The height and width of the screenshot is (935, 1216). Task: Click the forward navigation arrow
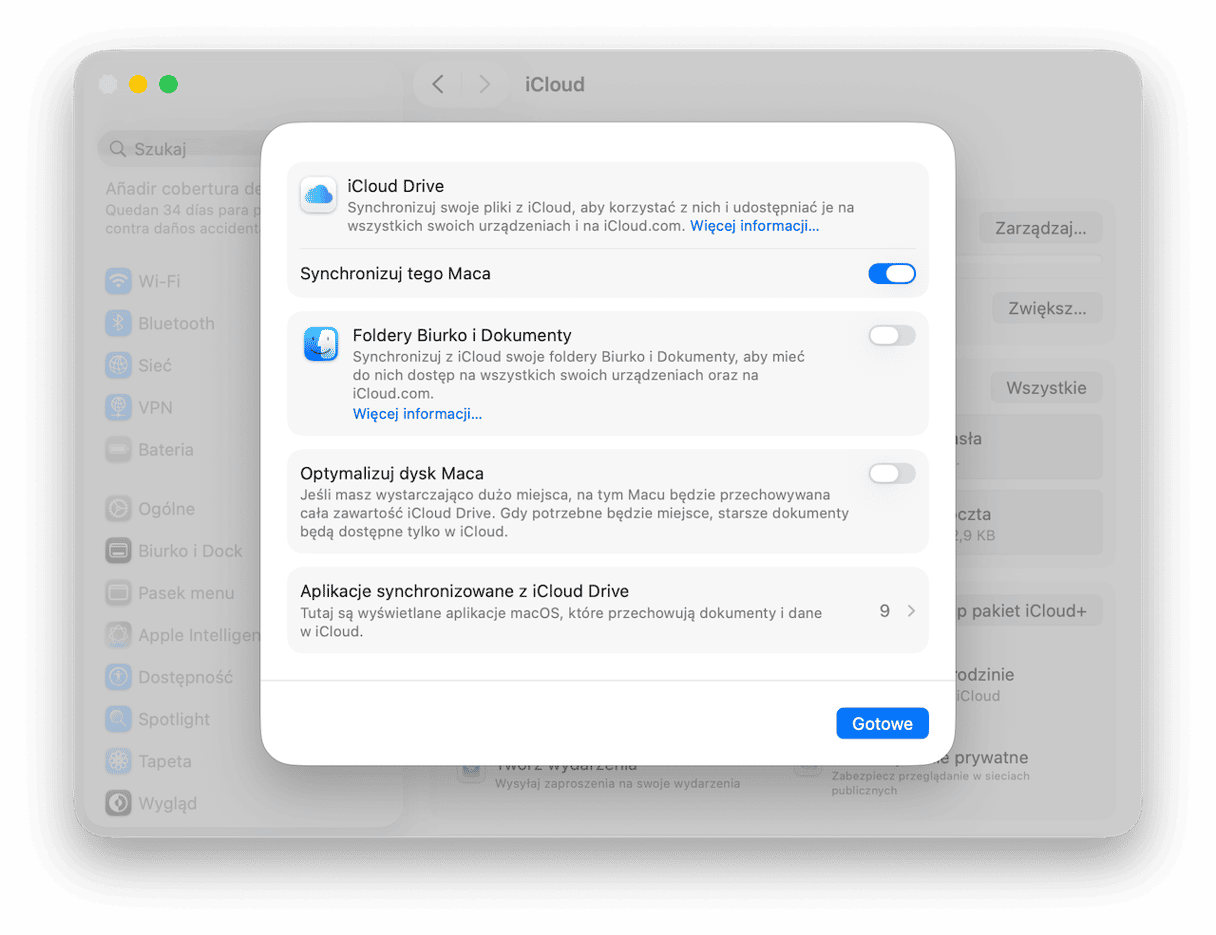pos(485,85)
